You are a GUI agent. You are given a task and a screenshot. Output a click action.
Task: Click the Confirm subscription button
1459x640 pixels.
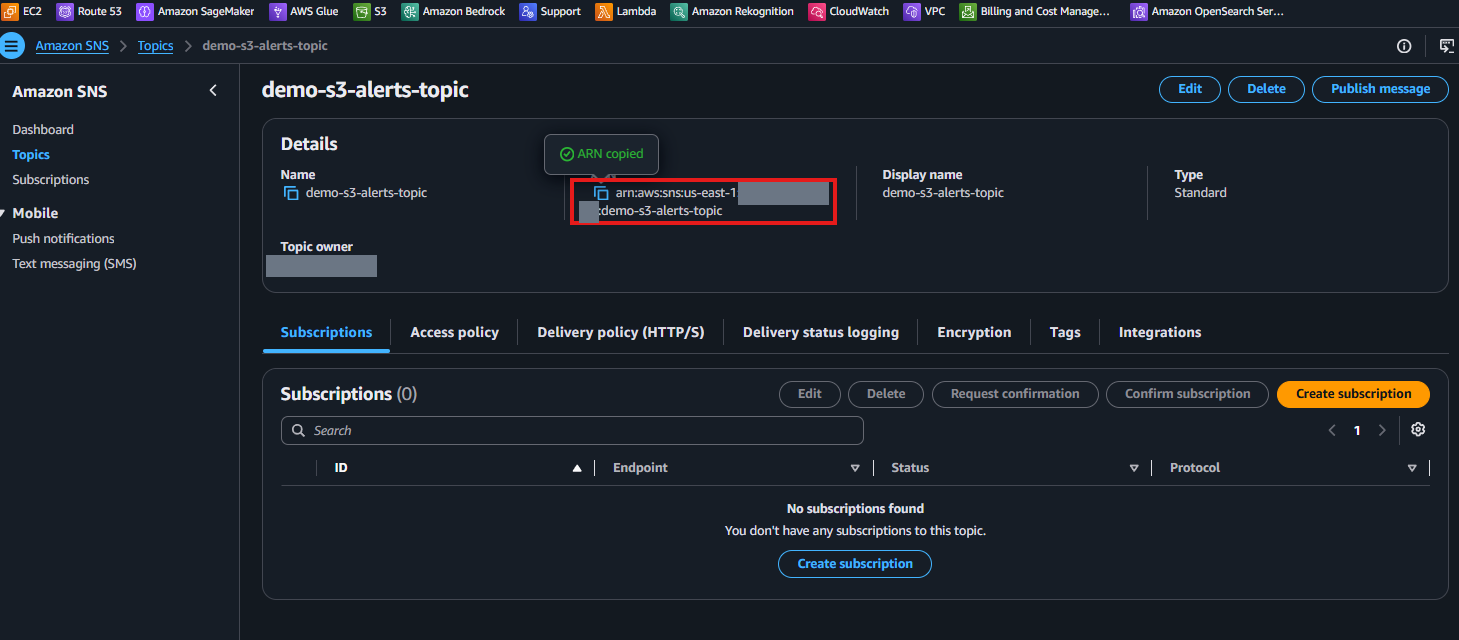pos(1187,394)
